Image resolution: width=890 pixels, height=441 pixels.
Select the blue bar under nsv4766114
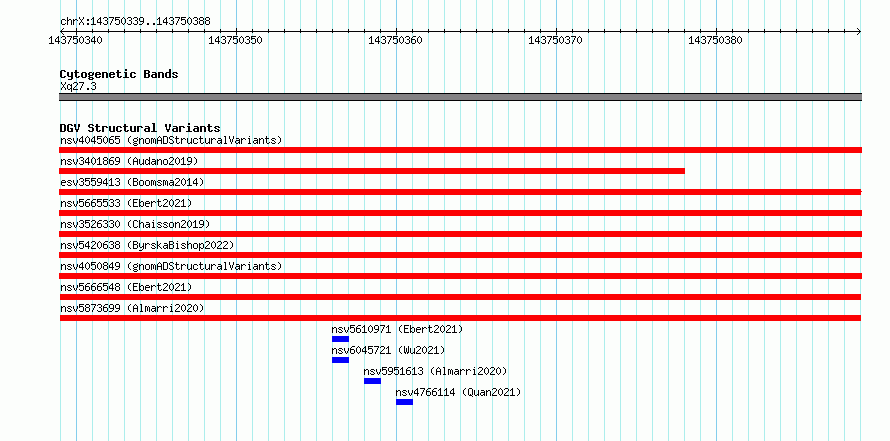405,402
